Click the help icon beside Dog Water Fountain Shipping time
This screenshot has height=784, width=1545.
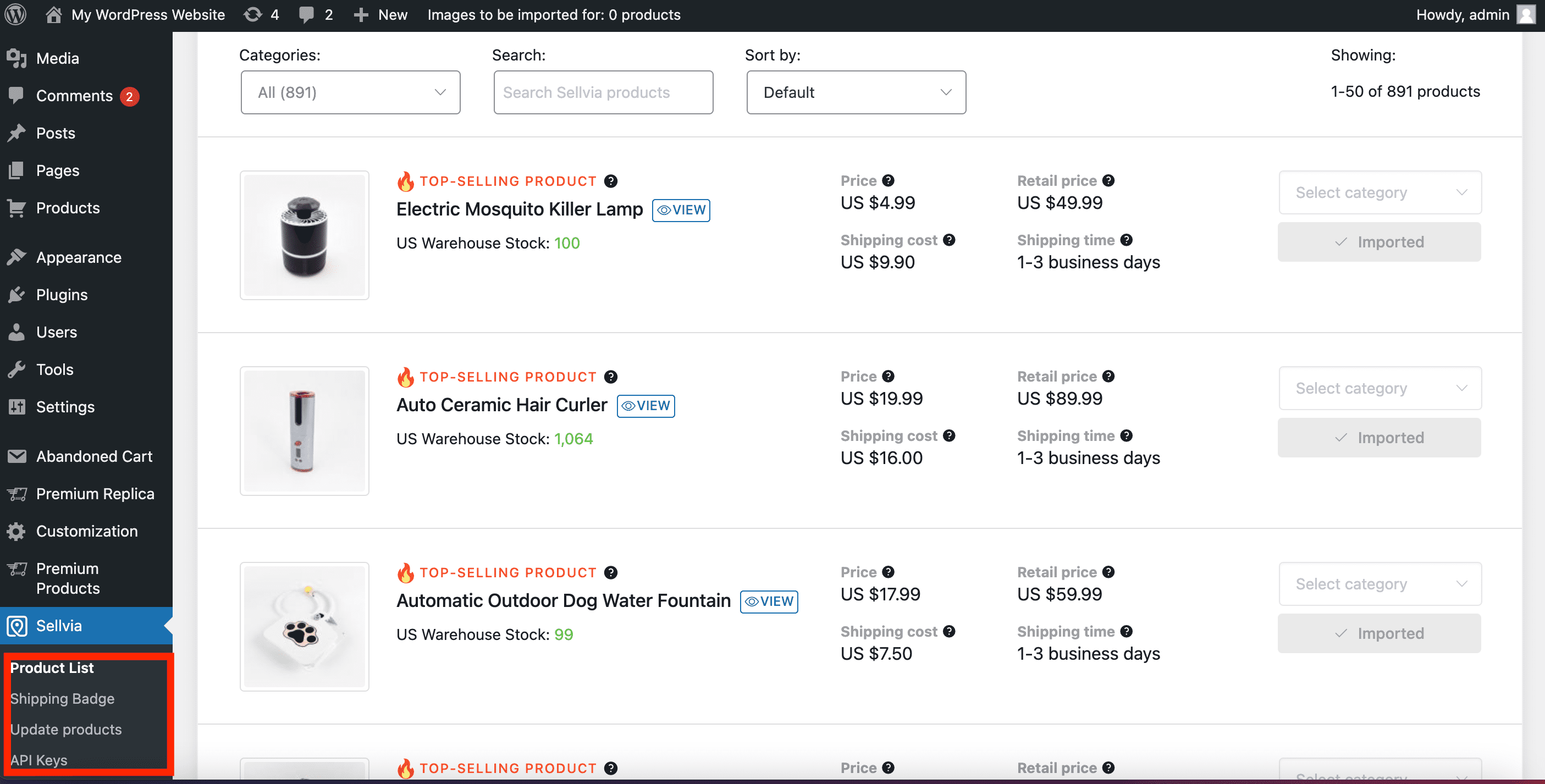point(1127,631)
